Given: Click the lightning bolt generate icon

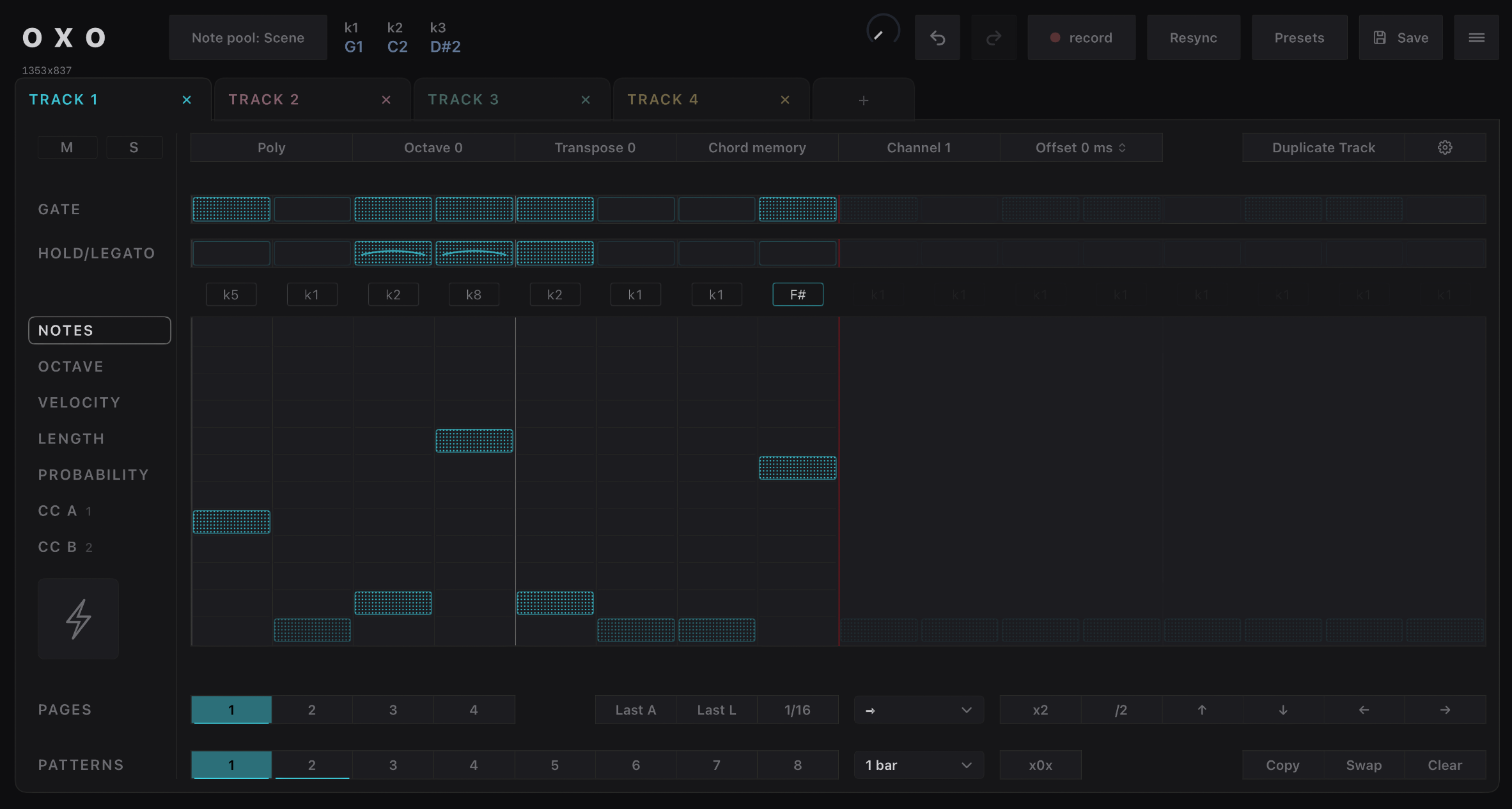Looking at the screenshot, I should (79, 618).
